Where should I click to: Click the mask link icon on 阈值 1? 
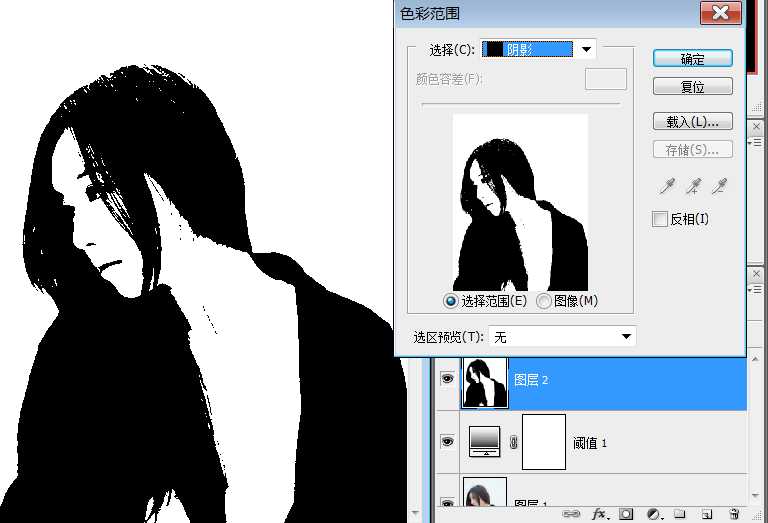pos(513,442)
